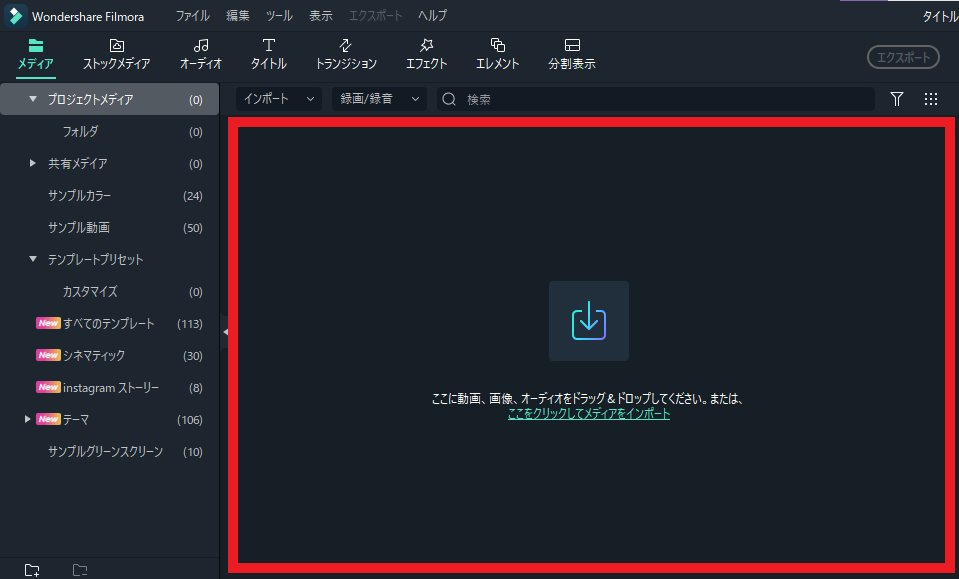The height and width of the screenshot is (579, 959).
Task: Collapse the プロジェクトメディア tree arrow
Action: [33, 99]
